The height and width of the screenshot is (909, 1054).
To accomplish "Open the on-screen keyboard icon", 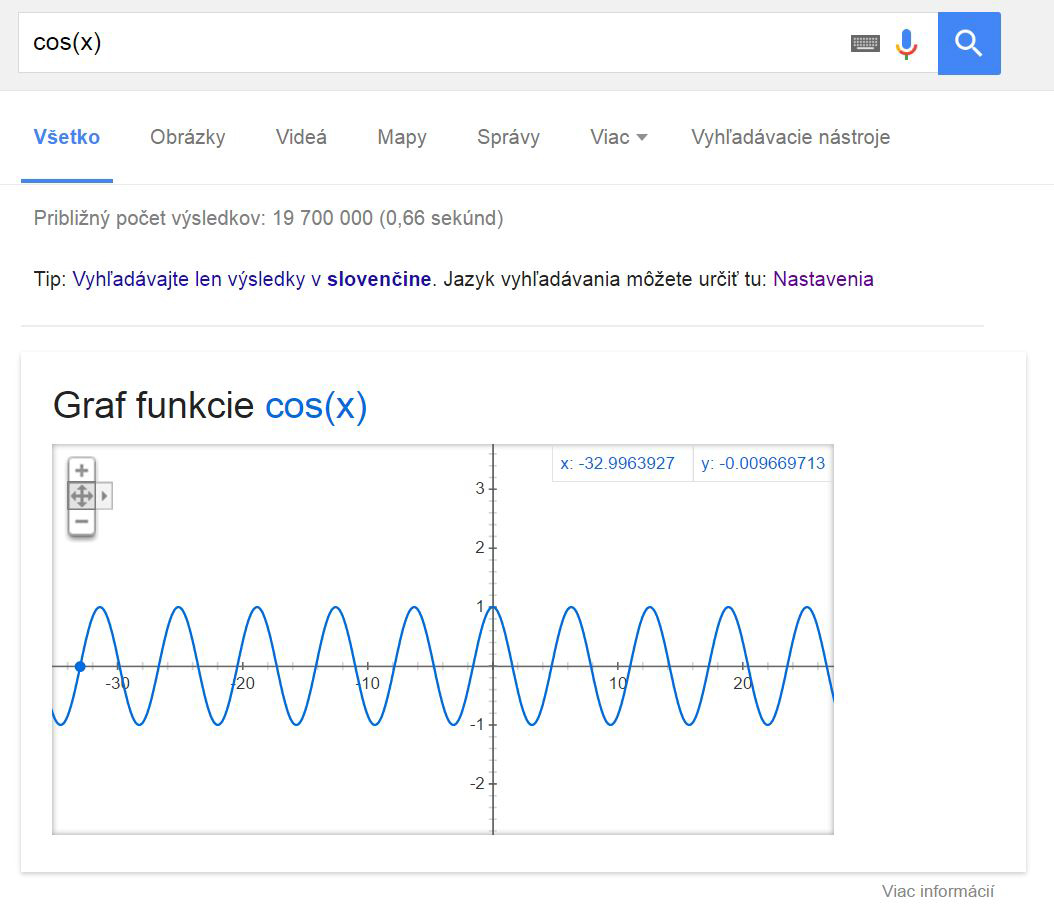I will tap(865, 44).
